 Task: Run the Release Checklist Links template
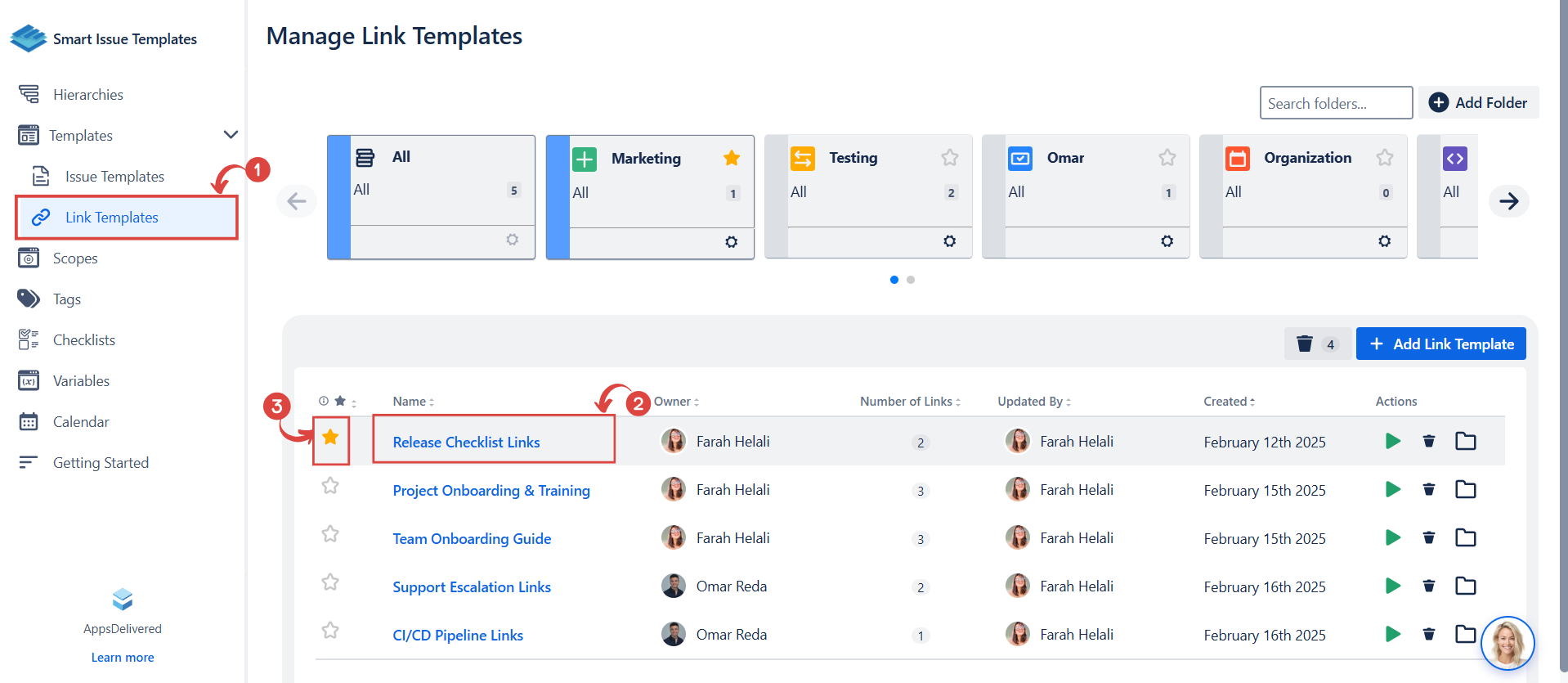[1393, 442]
